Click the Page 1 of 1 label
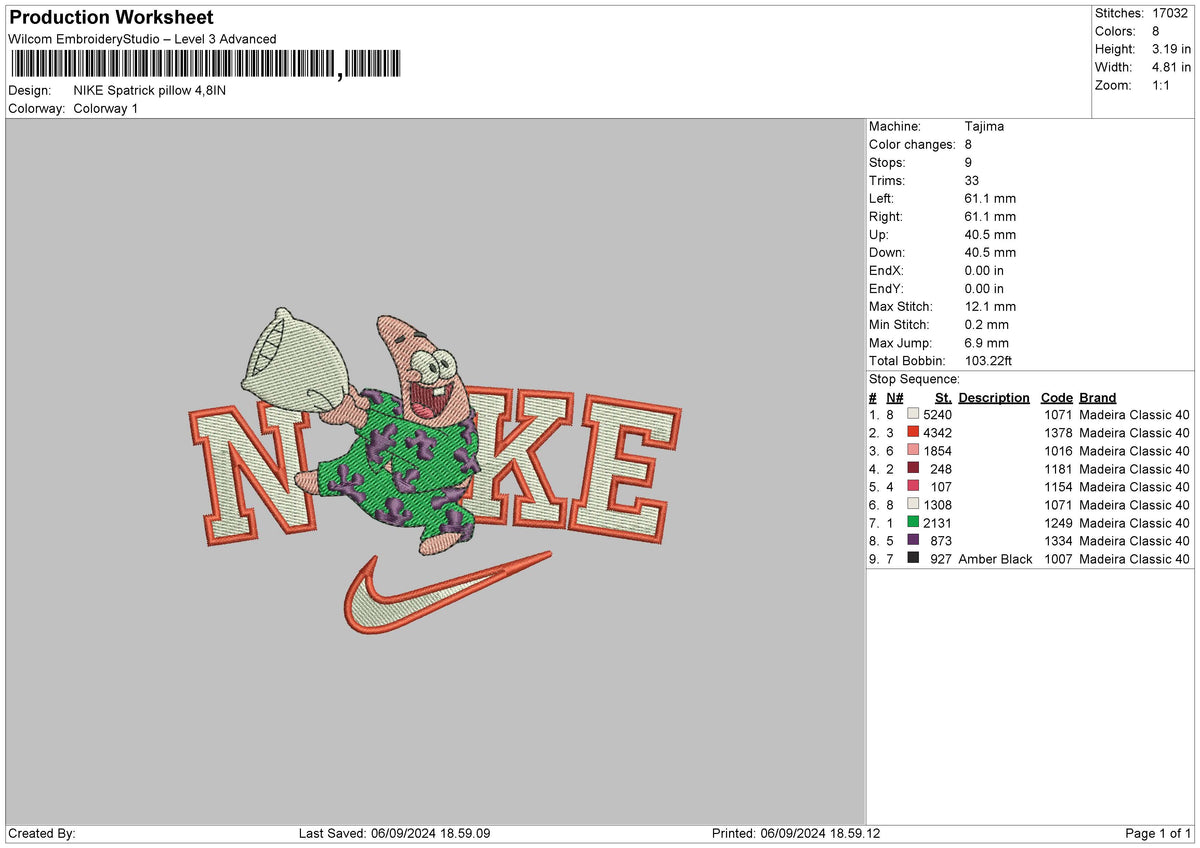 [x=1160, y=833]
